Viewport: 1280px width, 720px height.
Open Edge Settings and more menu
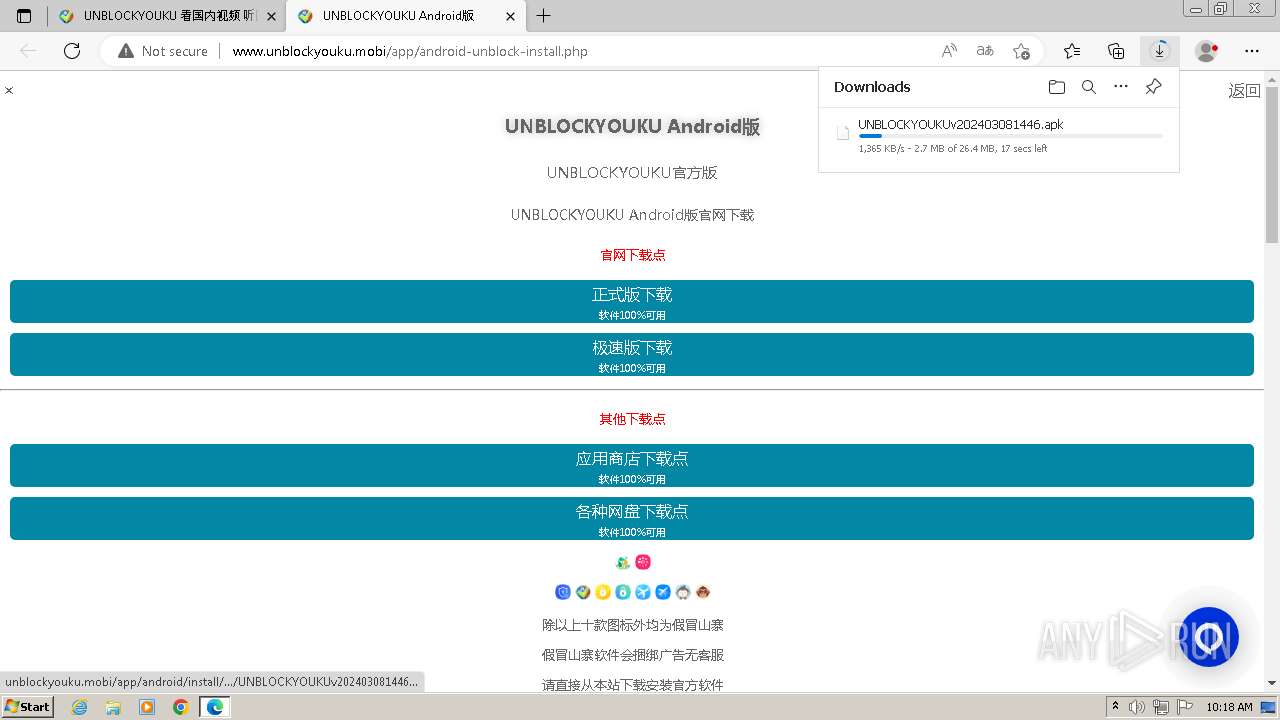tap(1252, 51)
